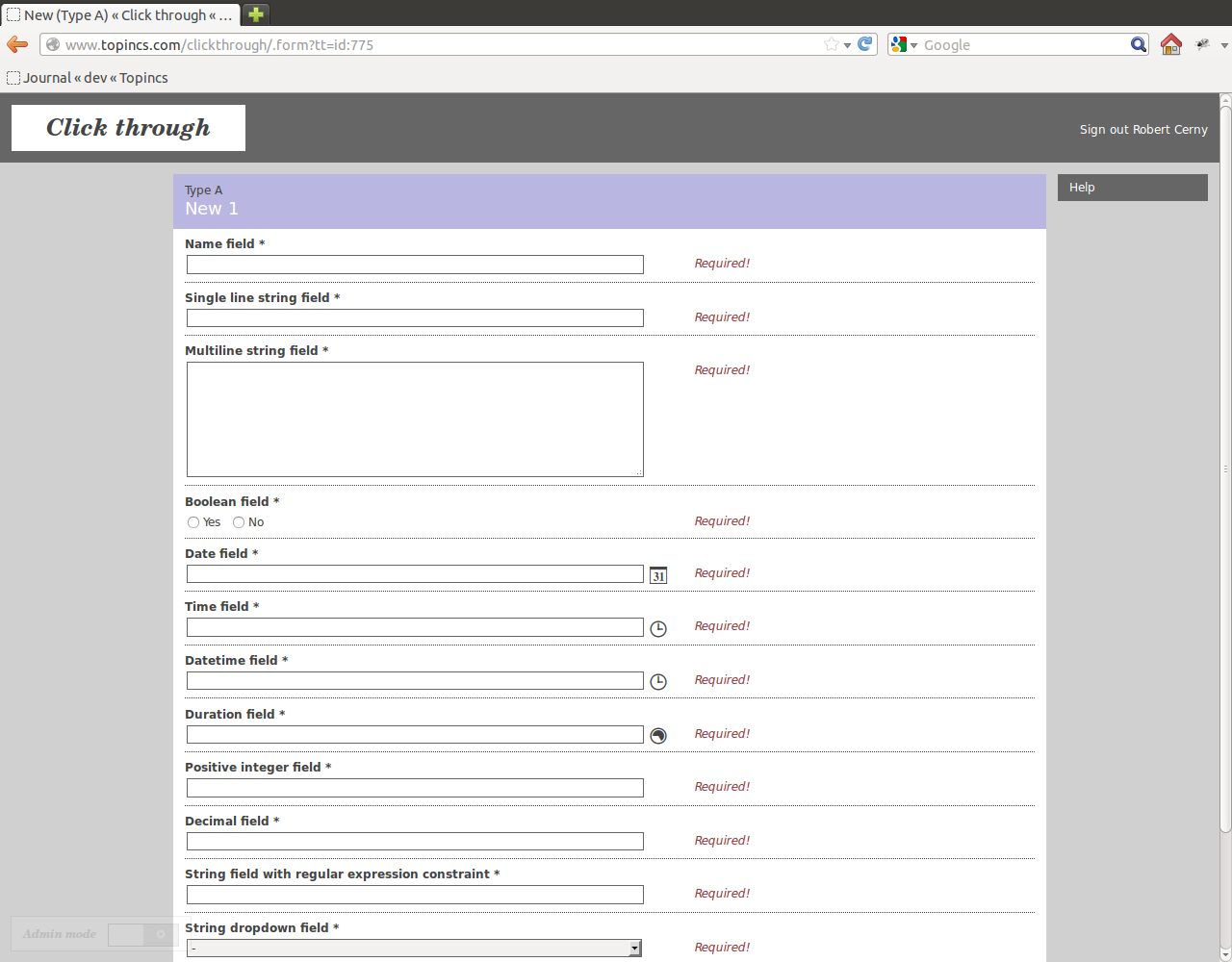Image resolution: width=1232 pixels, height=962 pixels.
Task: Open the search engine selector dropdown
Action: [904, 44]
